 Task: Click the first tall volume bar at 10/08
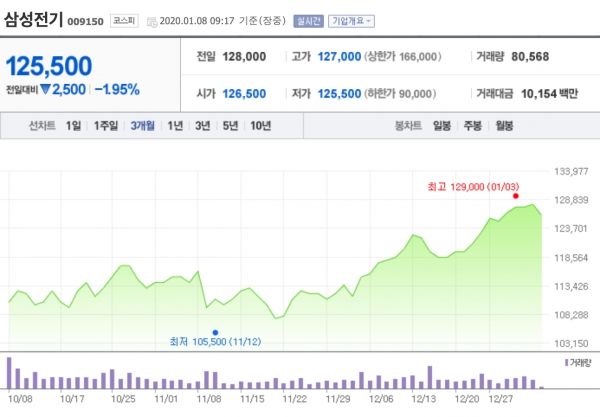(x=9, y=373)
